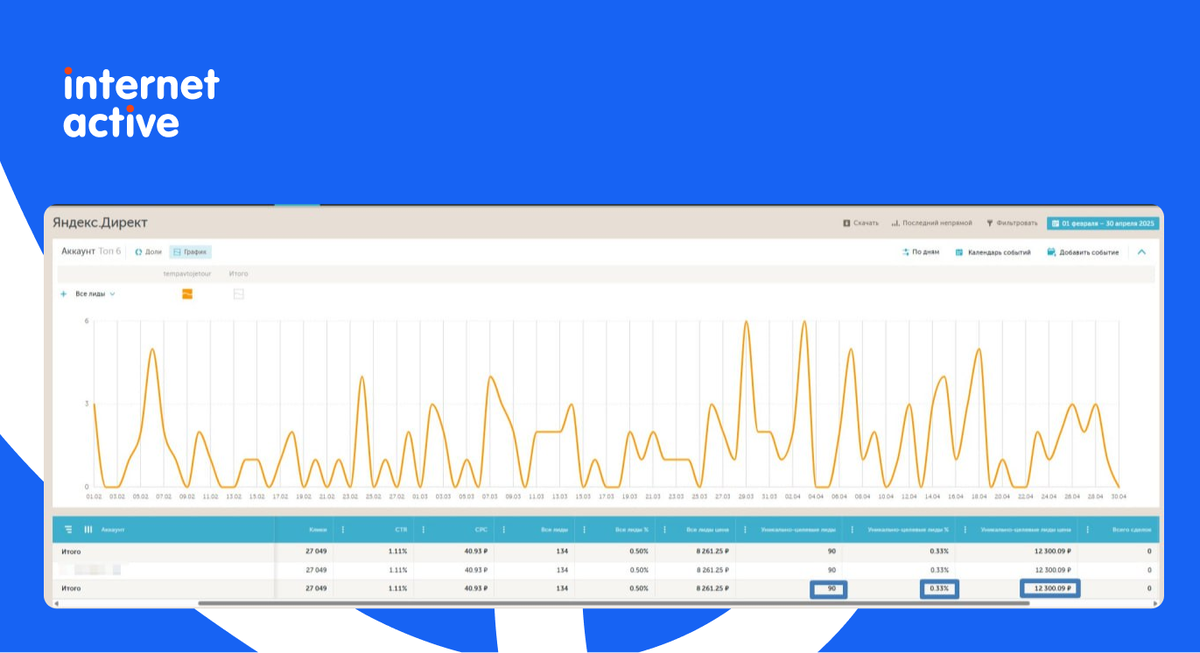Open the Последний непрямой attribution selector
The image size is (1200, 653).
pos(931,223)
